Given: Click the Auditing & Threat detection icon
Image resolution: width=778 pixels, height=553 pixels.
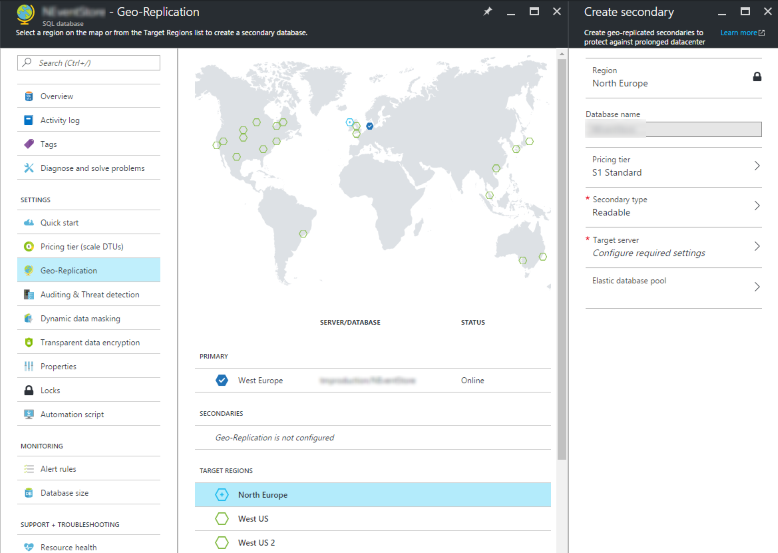Looking at the screenshot, I should (29, 295).
